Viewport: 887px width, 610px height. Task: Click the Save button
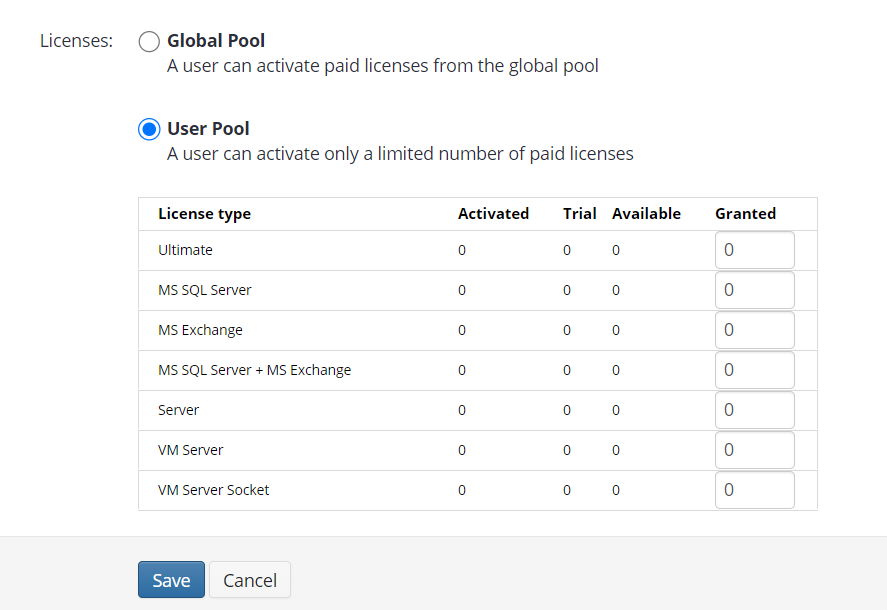point(170,580)
